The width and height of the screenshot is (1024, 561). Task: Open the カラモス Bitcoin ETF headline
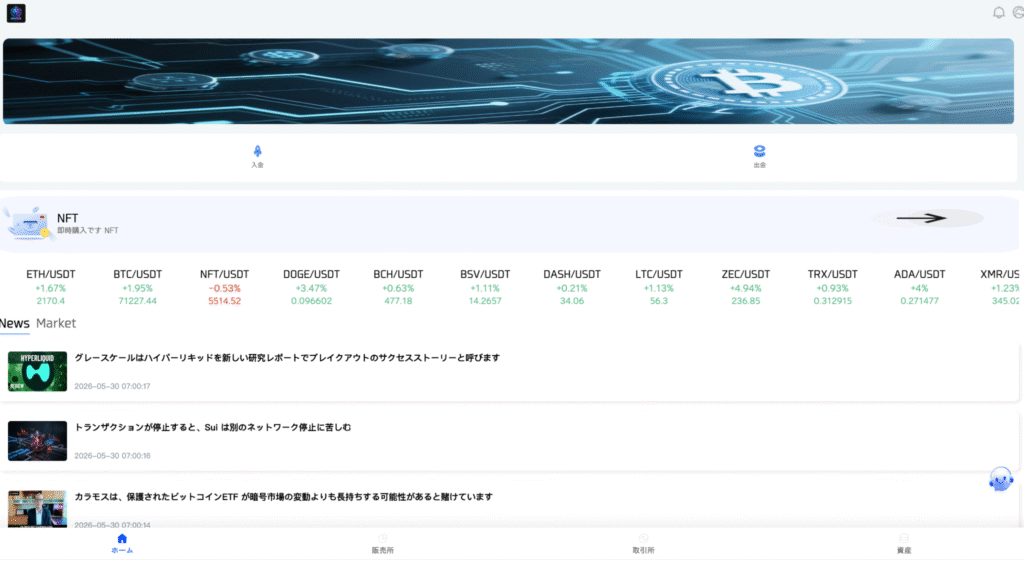[283, 497]
